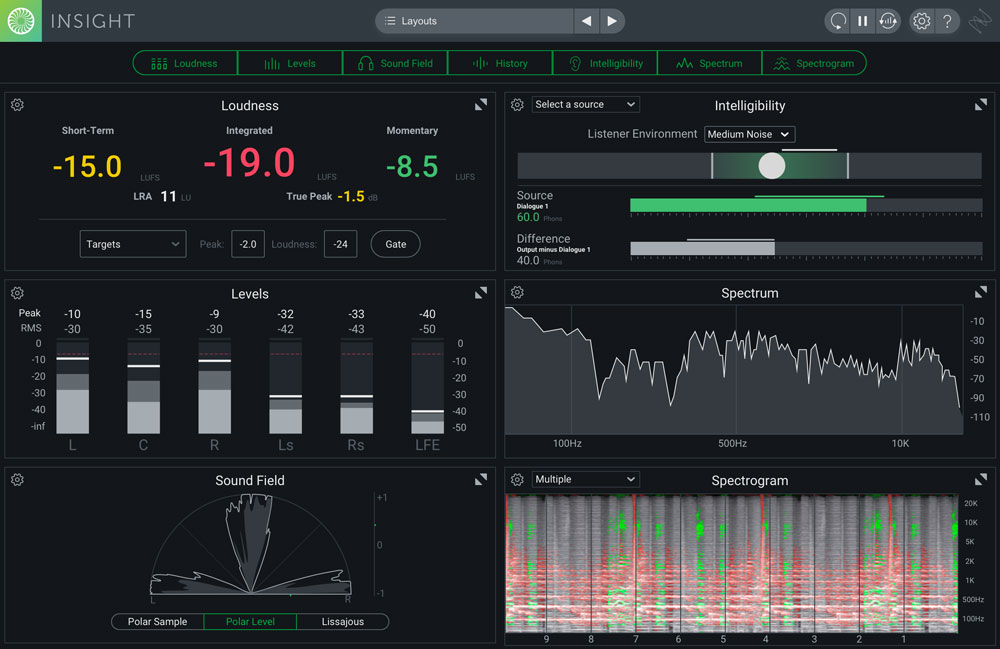Viewport: 1000px width, 649px height.
Task: Open Intelligibility panel settings gear
Action: click(x=517, y=105)
